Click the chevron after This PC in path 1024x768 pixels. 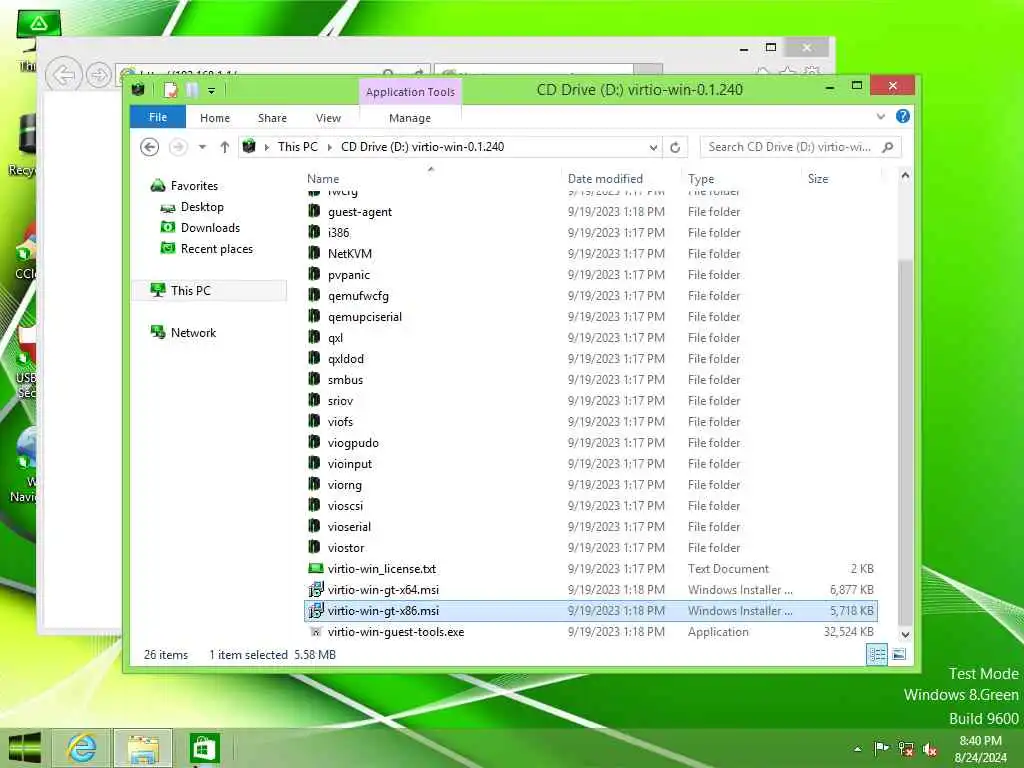(329, 148)
